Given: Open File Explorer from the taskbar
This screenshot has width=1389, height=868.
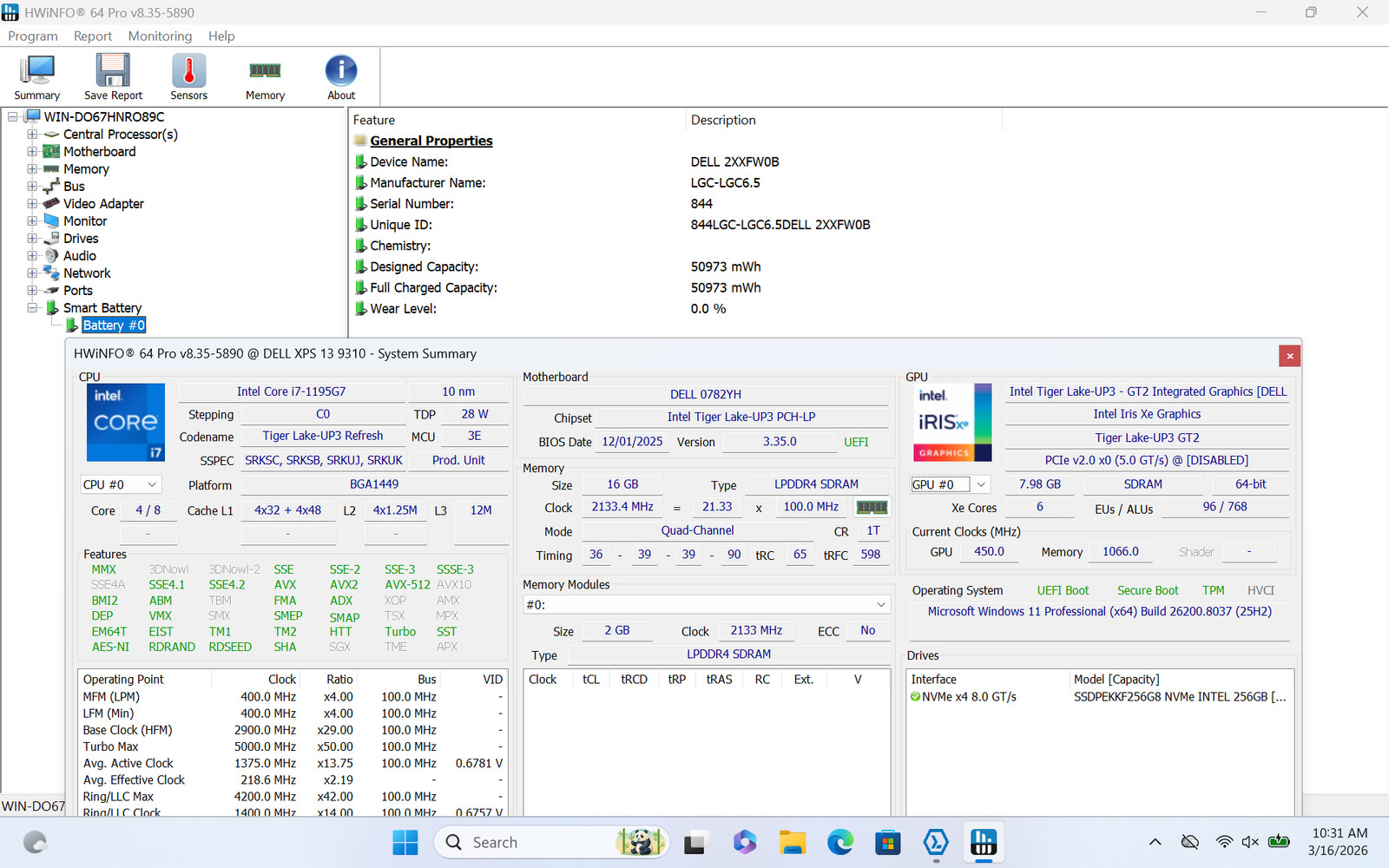Looking at the screenshot, I should [x=792, y=842].
